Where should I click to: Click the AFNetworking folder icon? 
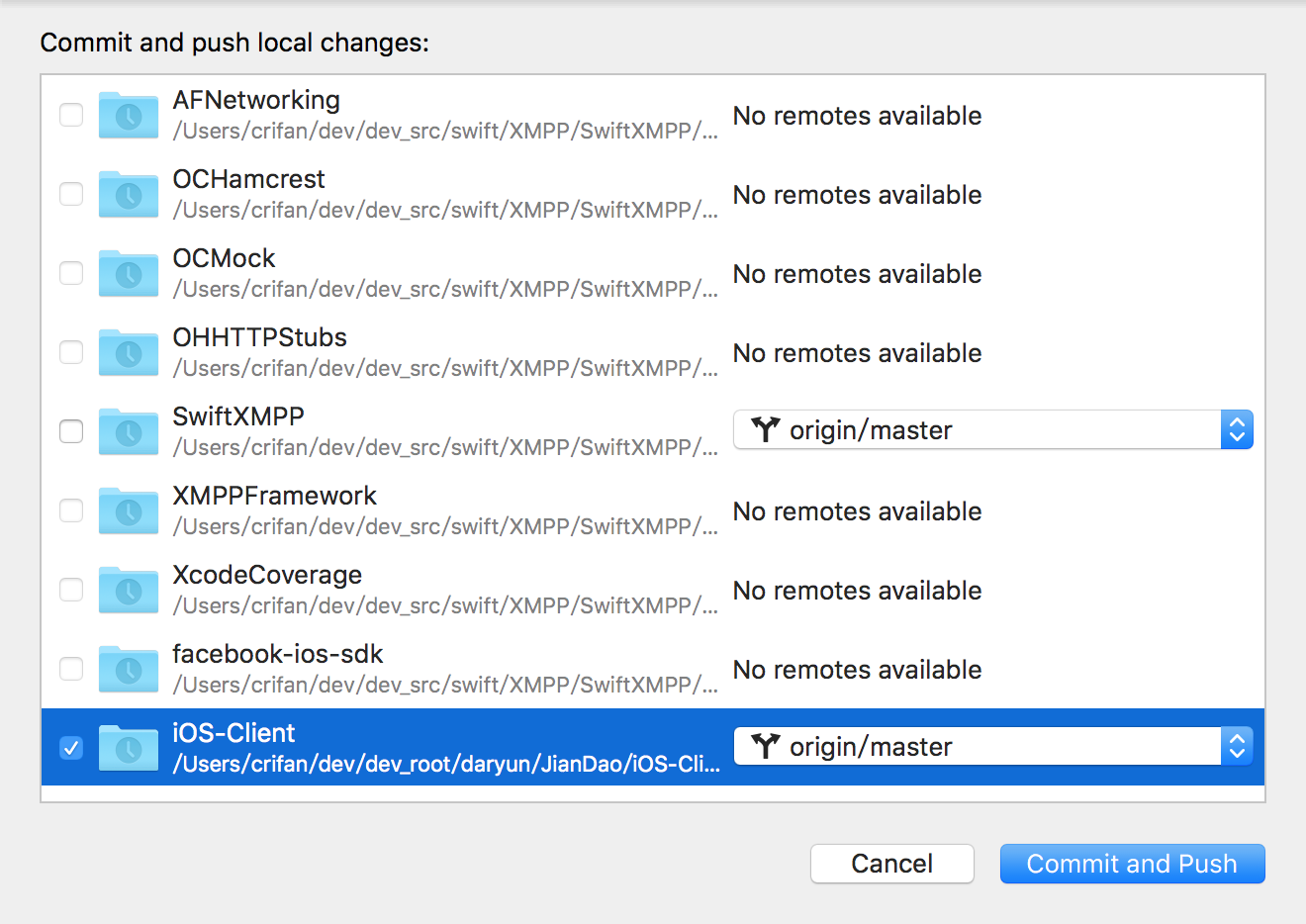[x=129, y=116]
